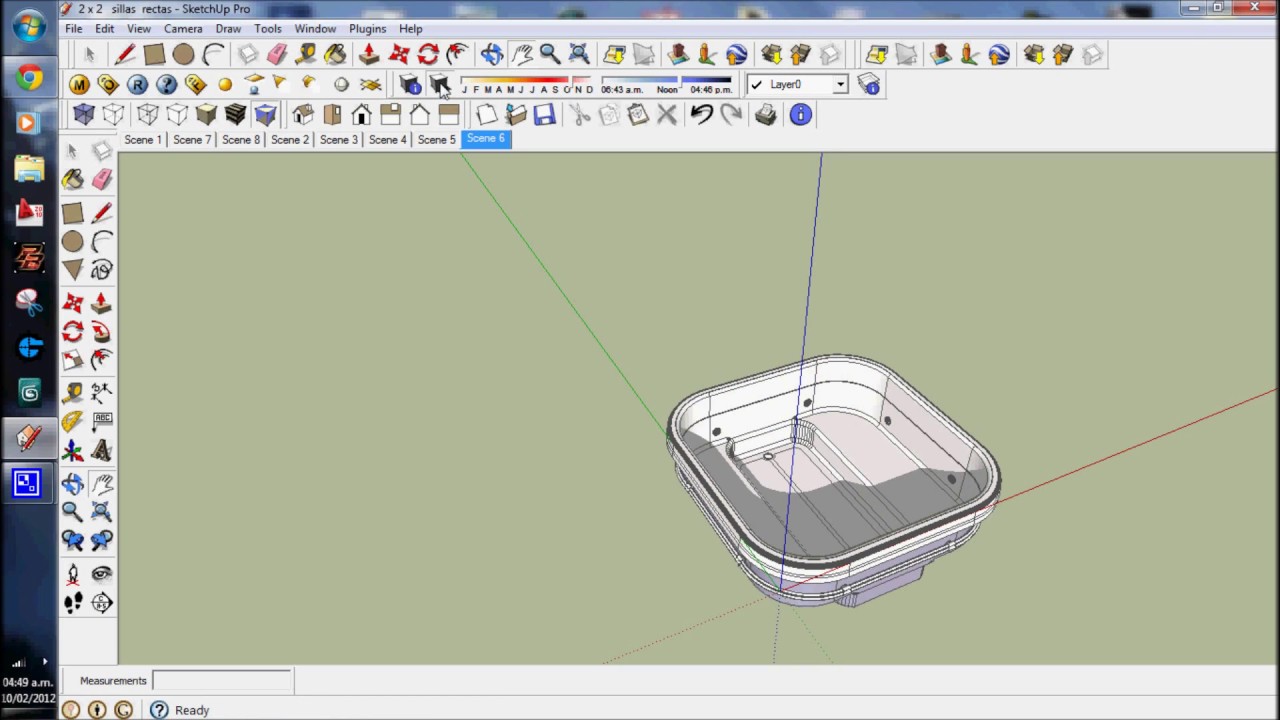Click the Undo button

click(x=701, y=115)
